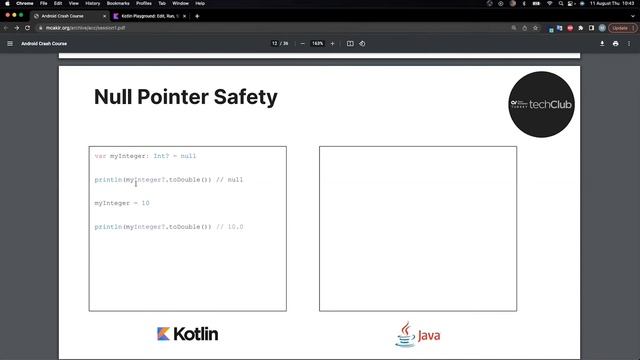Open the Extensions puzzle icon
The image size is (640, 360).
tap(580, 28)
